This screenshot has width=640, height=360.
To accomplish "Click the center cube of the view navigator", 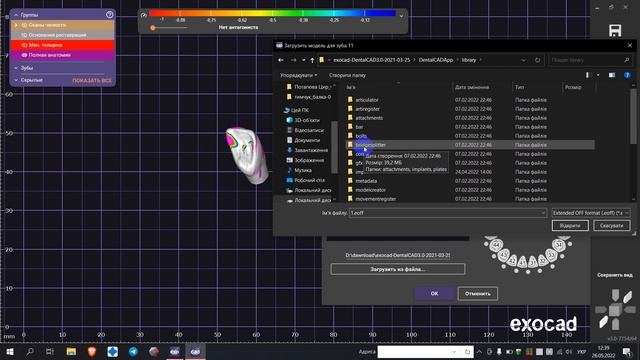I will (615, 310).
